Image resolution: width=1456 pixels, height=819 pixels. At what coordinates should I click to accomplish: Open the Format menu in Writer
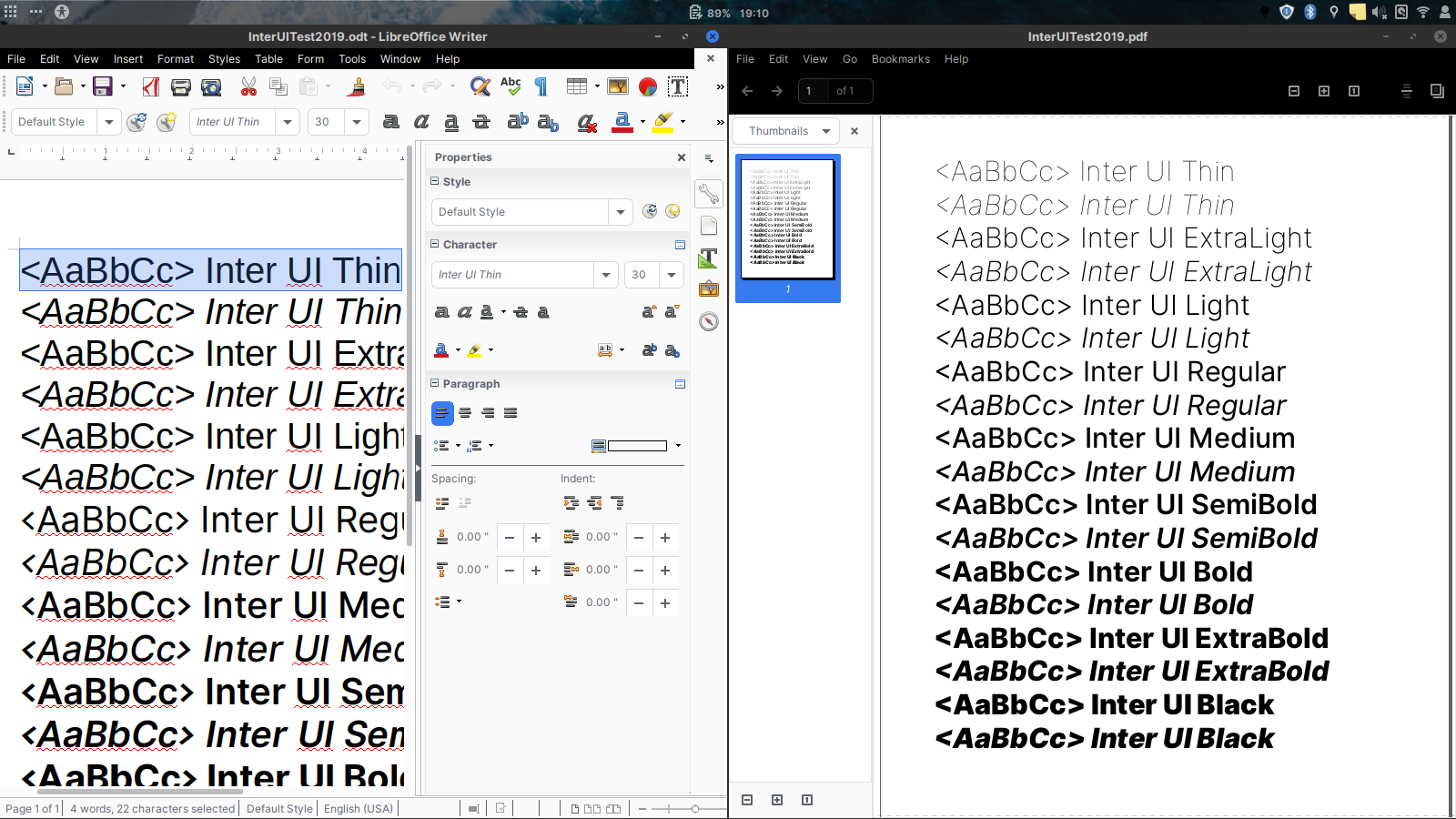[x=176, y=59]
